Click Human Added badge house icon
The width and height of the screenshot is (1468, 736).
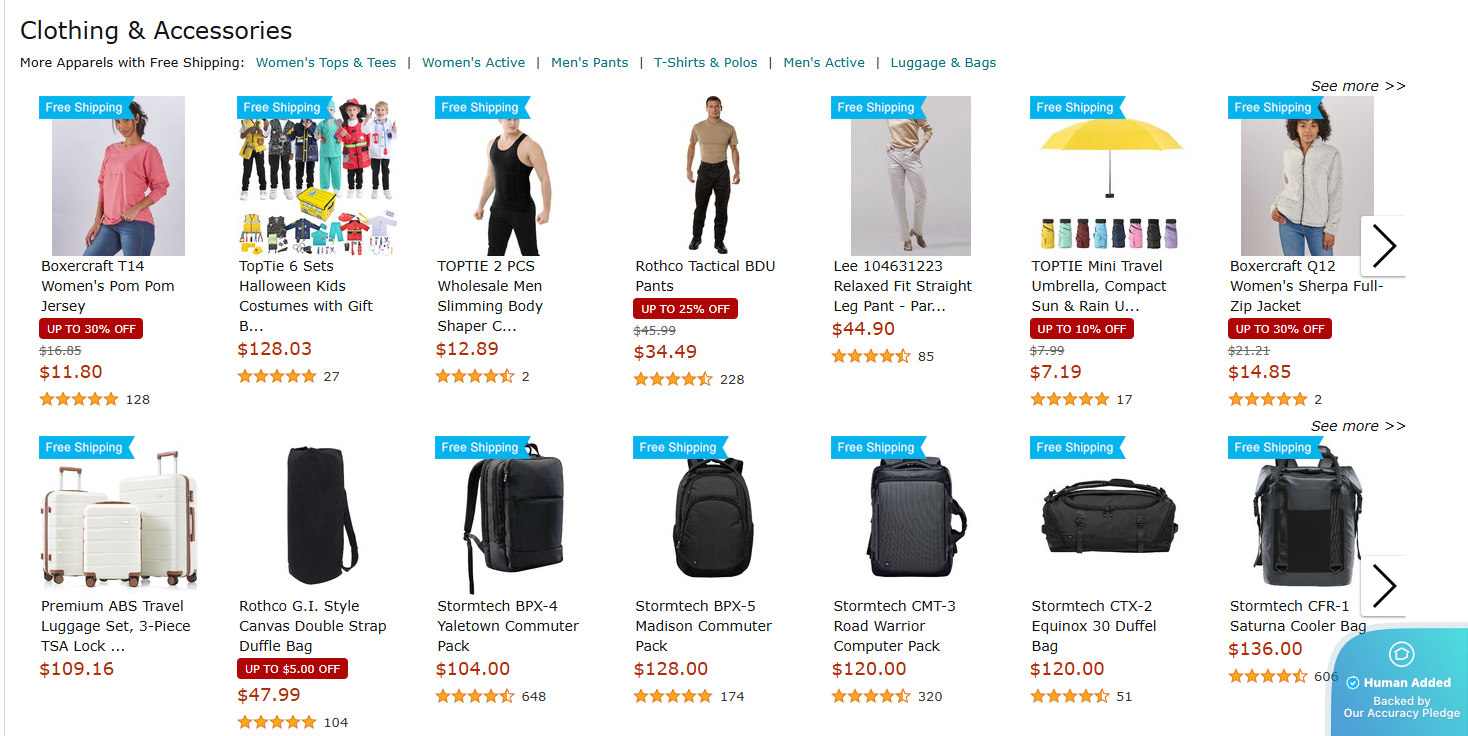point(1401,655)
